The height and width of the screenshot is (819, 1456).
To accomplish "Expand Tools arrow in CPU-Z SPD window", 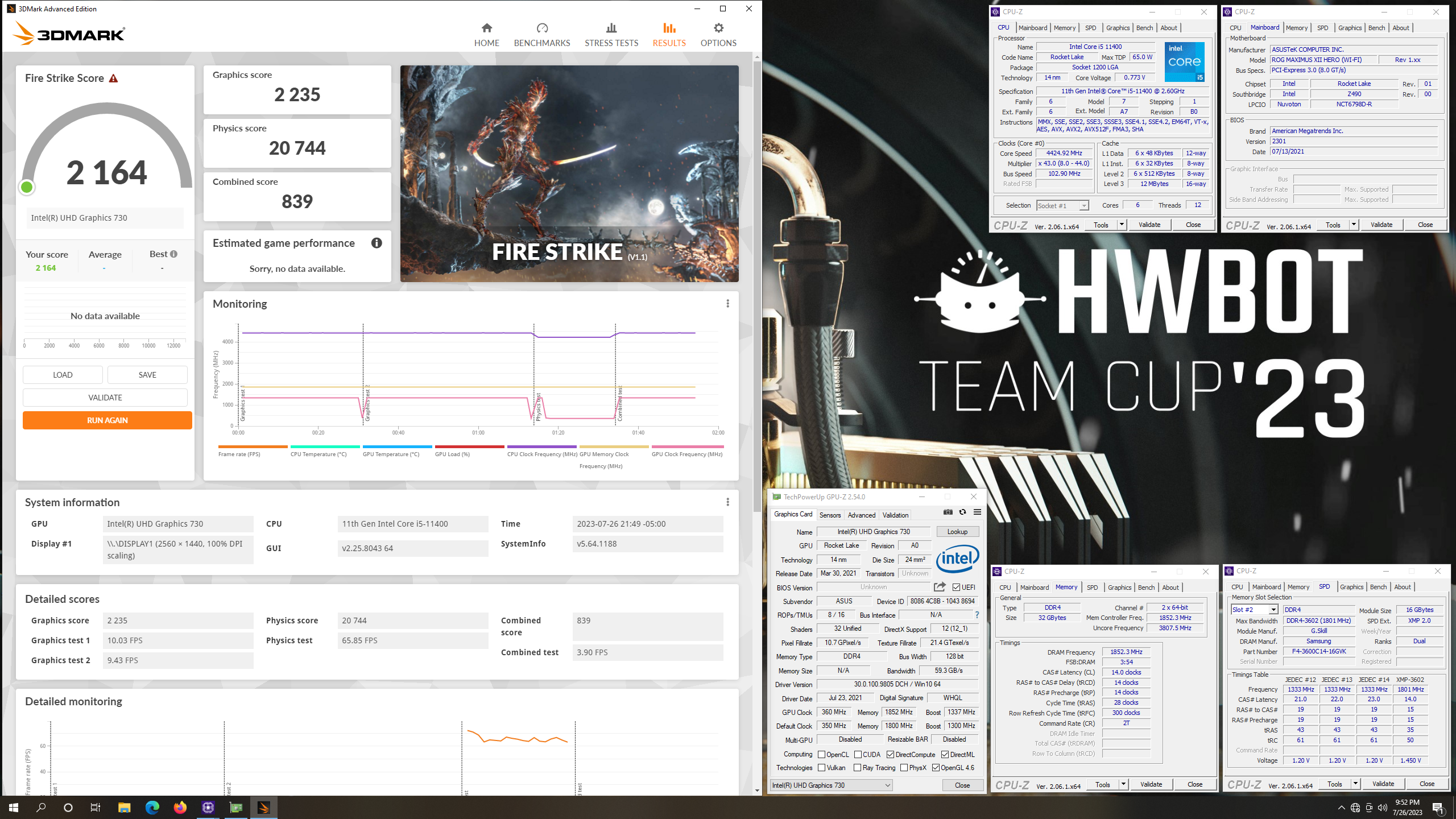I will 1355,784.
